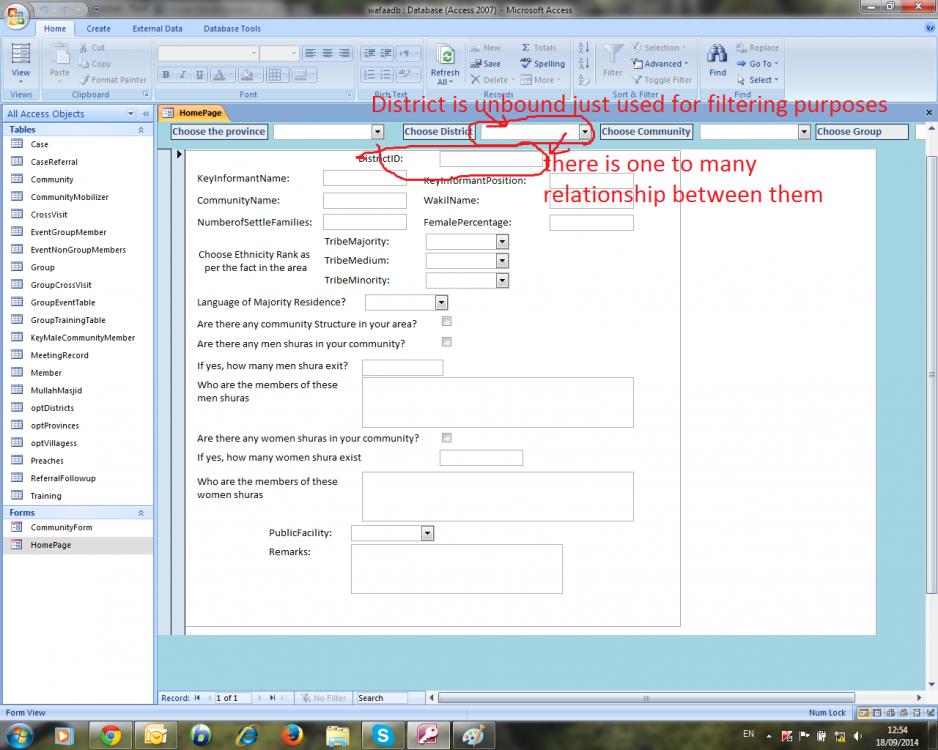Center text alignment in ribbon
The image size is (938, 750).
327,53
